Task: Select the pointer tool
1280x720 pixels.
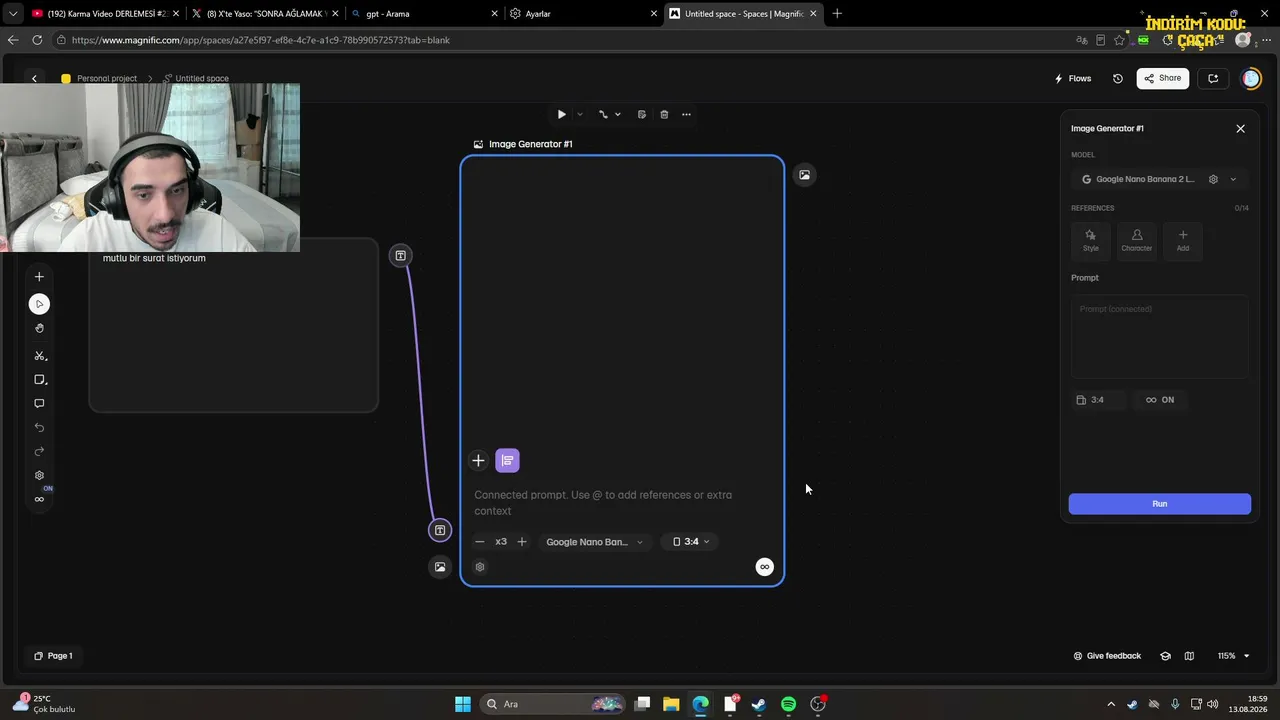Action: (39, 304)
